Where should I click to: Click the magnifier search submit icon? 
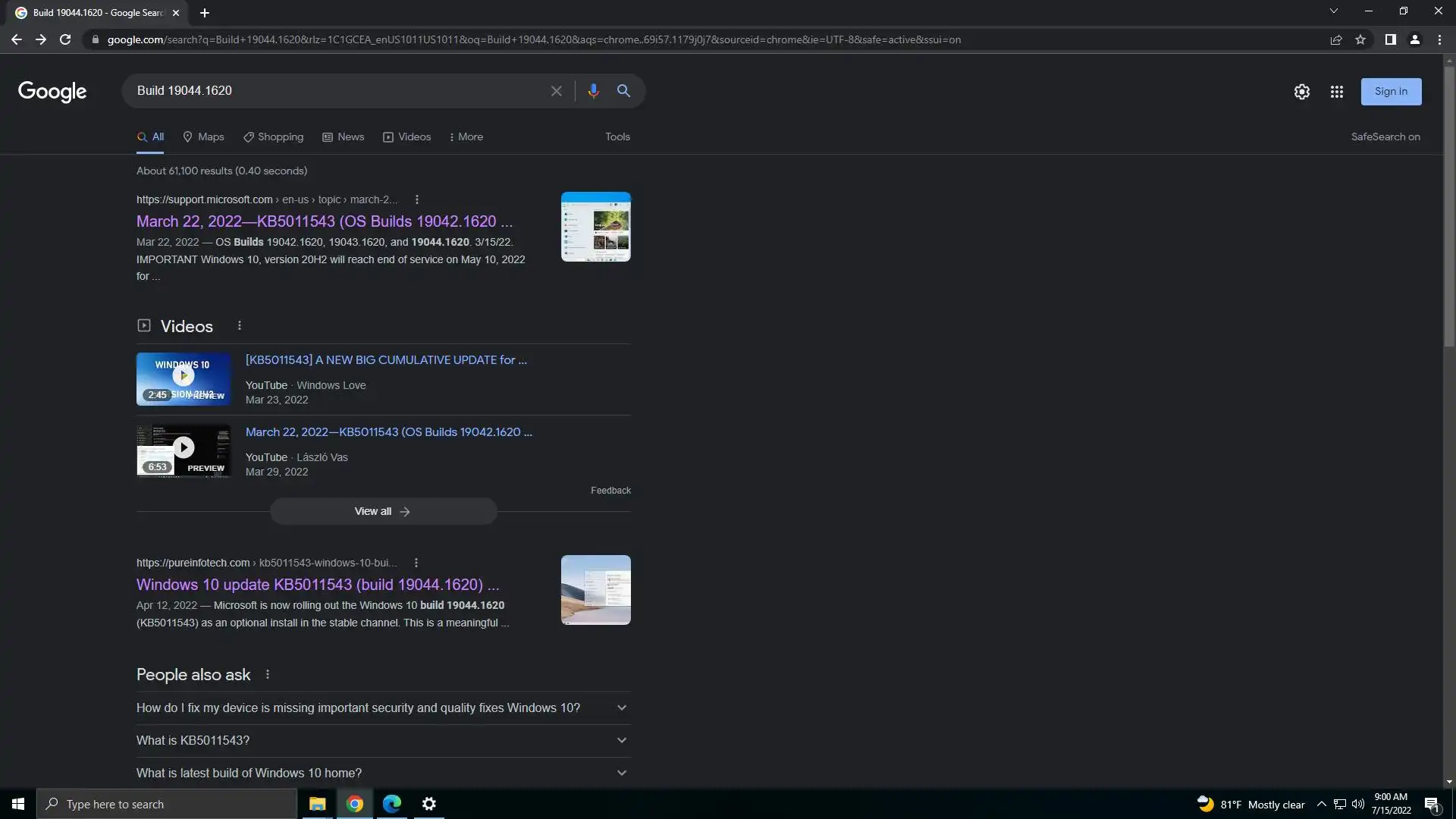(x=623, y=91)
